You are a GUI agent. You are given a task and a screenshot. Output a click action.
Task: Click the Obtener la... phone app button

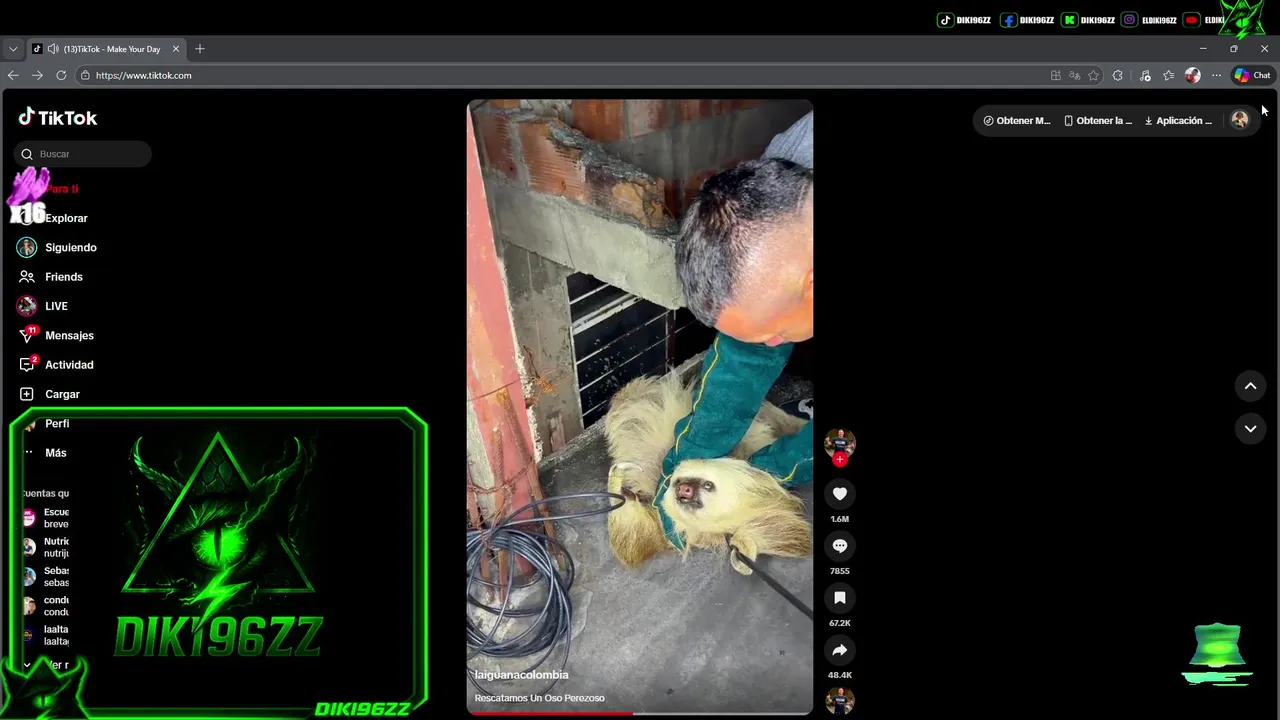[1097, 120]
